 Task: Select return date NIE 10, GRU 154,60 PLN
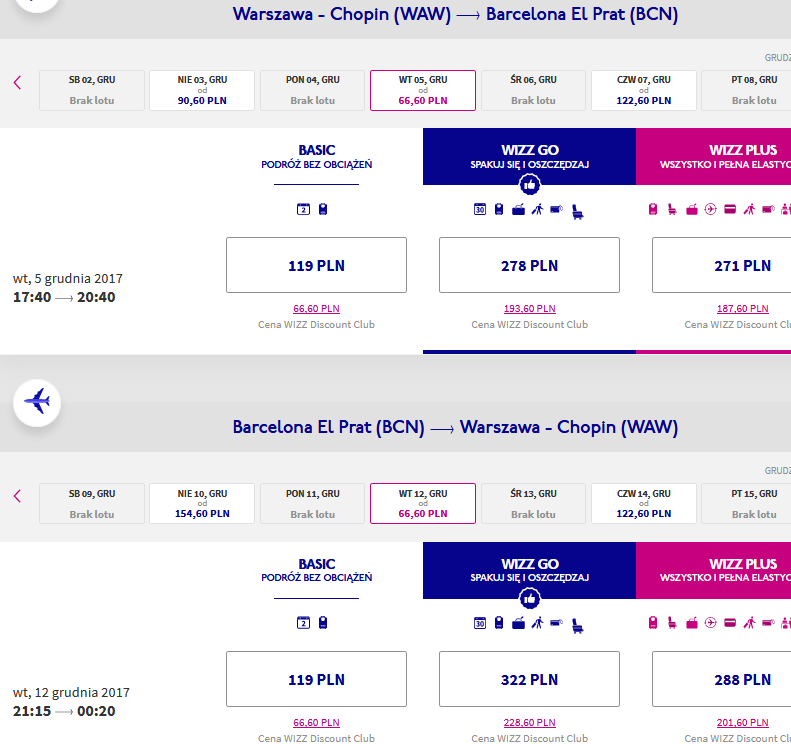(x=202, y=503)
